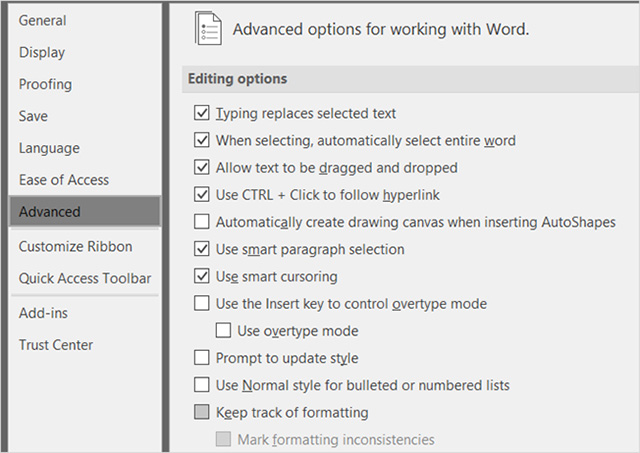Switch to the Display category

click(x=42, y=52)
